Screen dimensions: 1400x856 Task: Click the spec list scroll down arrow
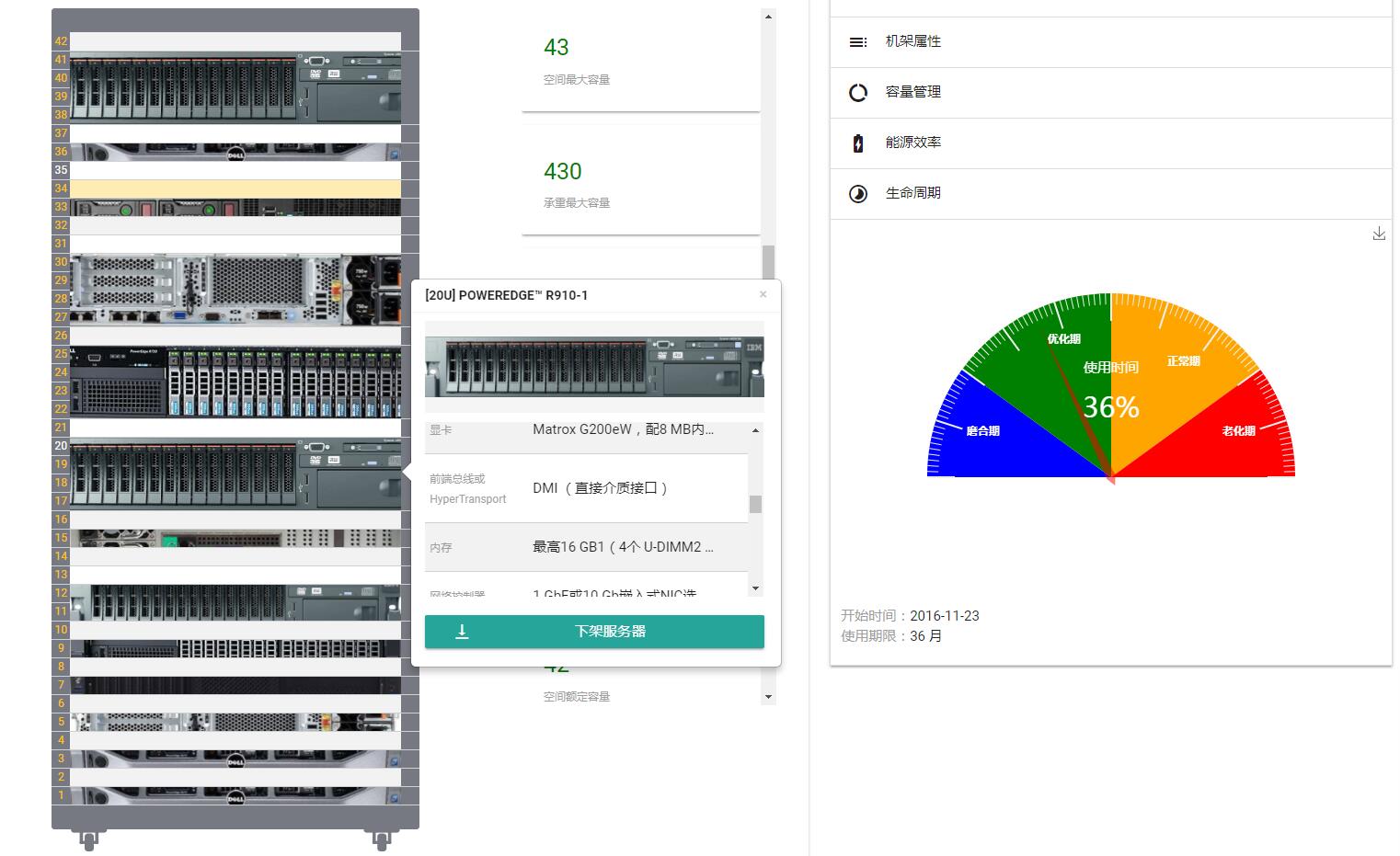pos(755,588)
